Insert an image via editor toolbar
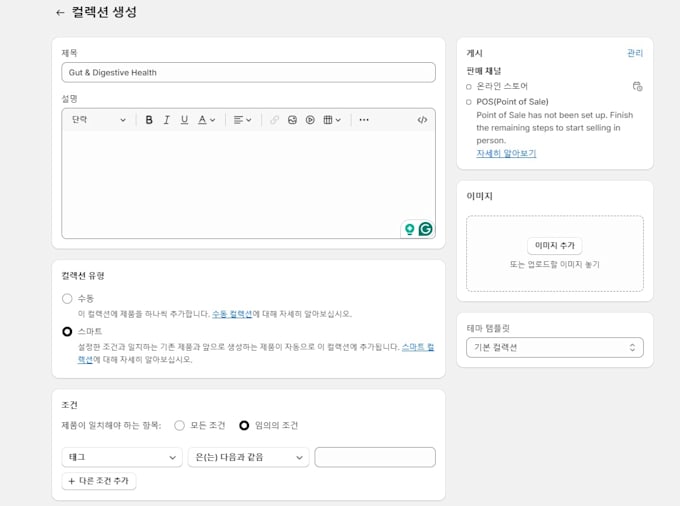Image resolution: width=680 pixels, height=506 pixels. coord(292,120)
